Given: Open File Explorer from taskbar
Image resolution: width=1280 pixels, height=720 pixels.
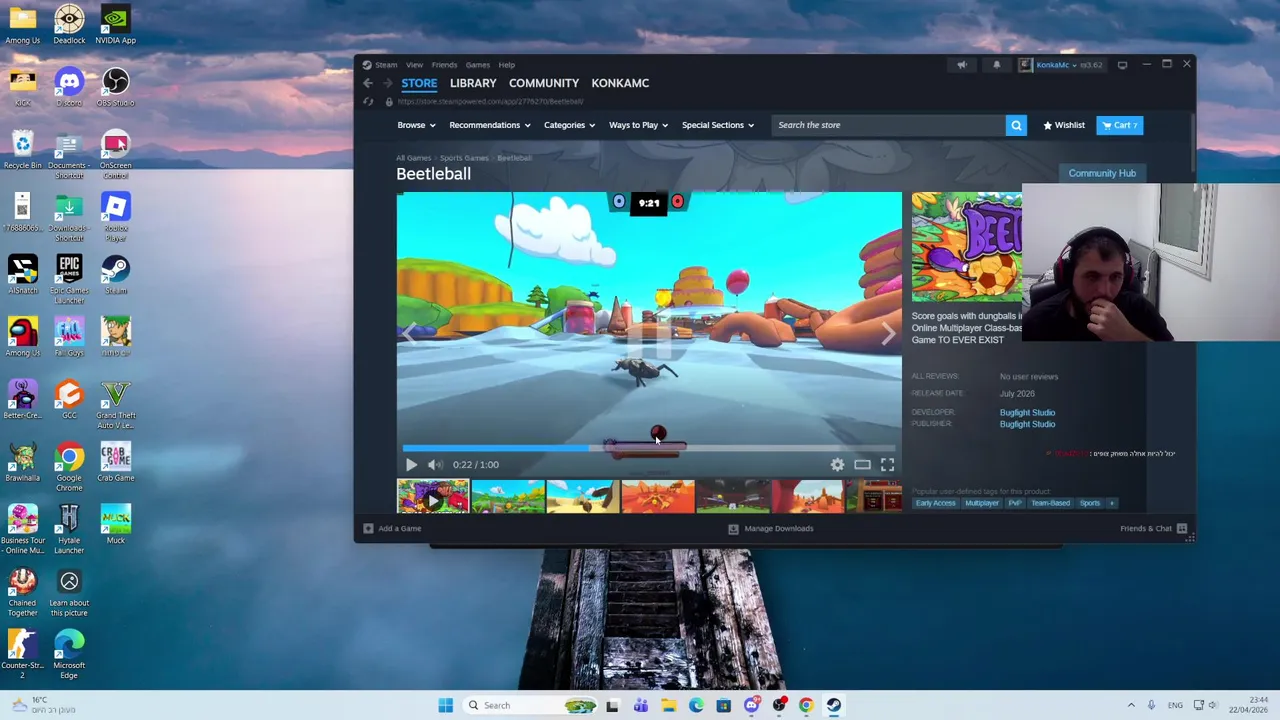Looking at the screenshot, I should click(x=668, y=705).
